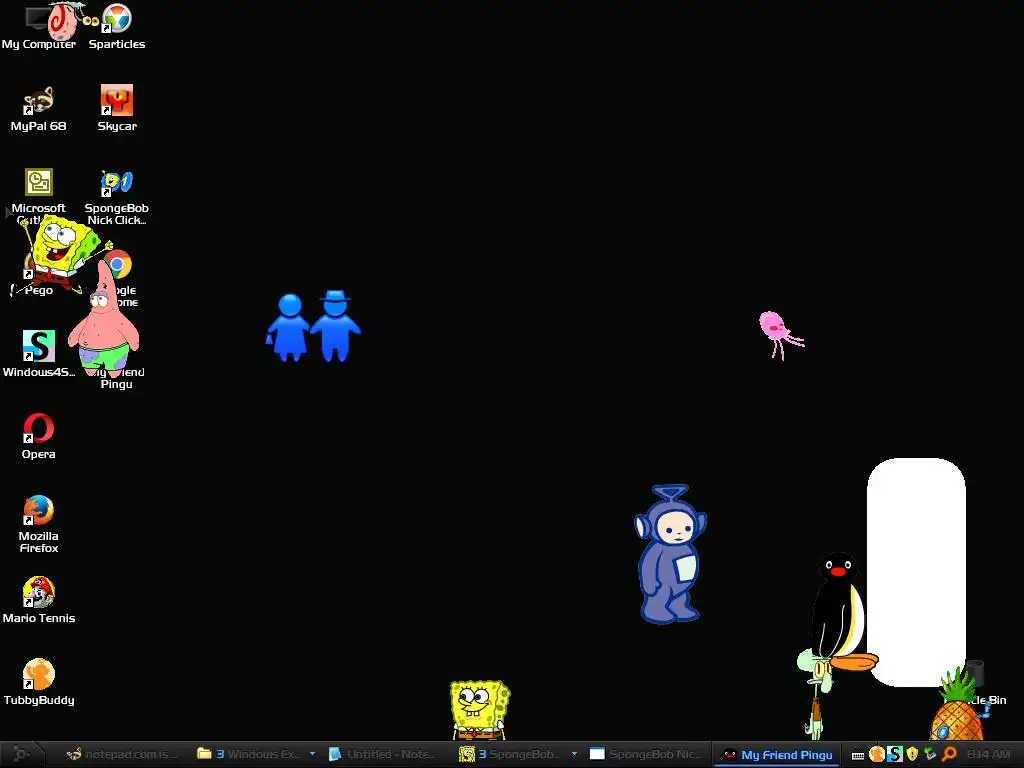Open the My Computer desktop icon
Viewport: 1024px width, 768px height.
[x=38, y=26]
